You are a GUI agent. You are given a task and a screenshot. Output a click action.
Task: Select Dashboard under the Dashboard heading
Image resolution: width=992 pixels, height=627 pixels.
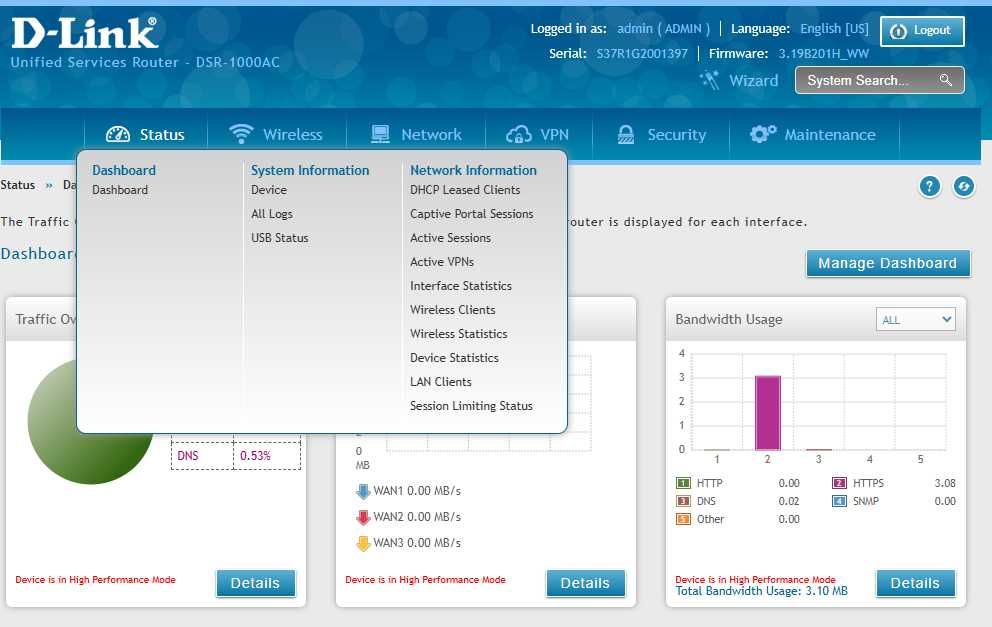[120, 190]
